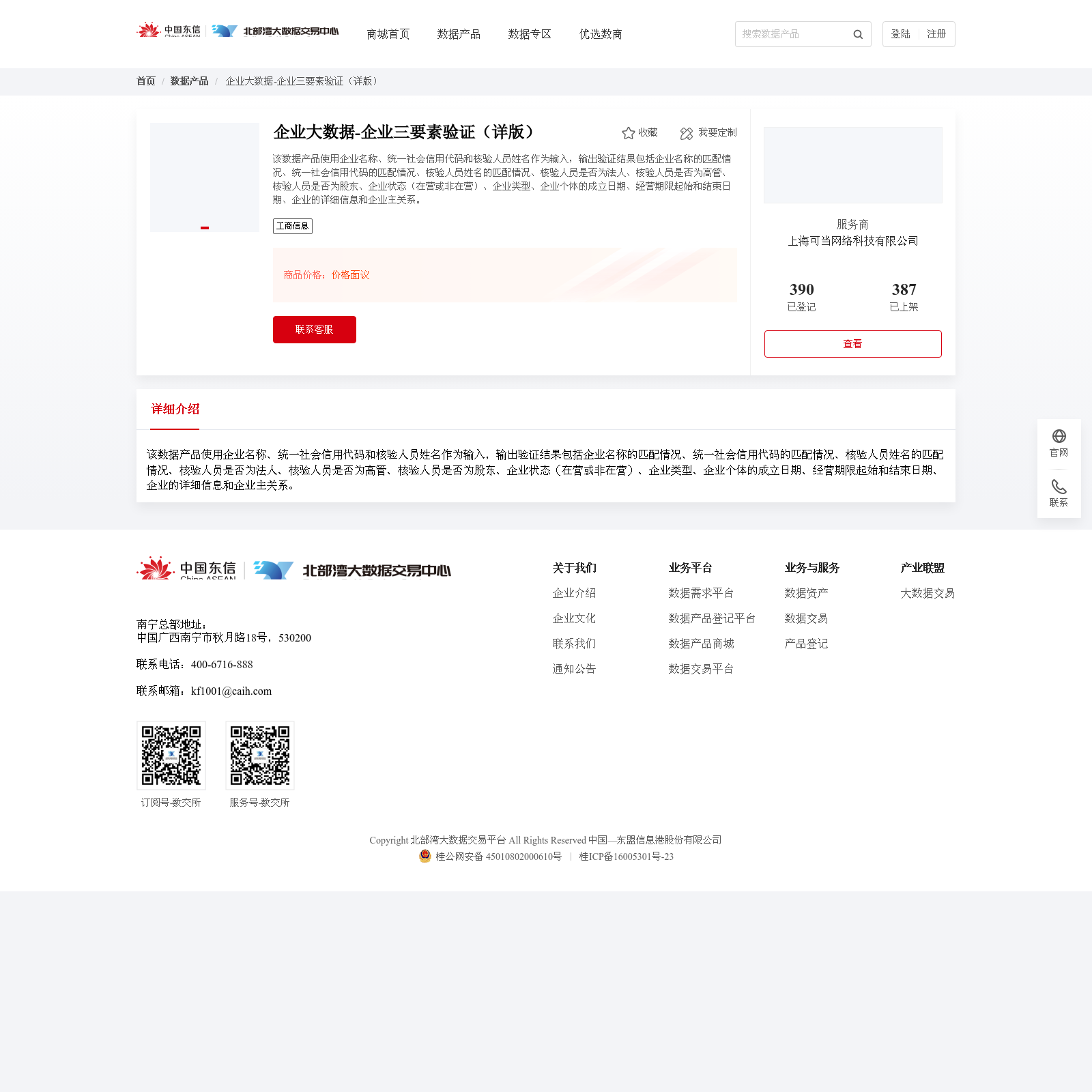The image size is (1092, 1092).
Task: Open the official website globe icon
Action: pos(1059,436)
